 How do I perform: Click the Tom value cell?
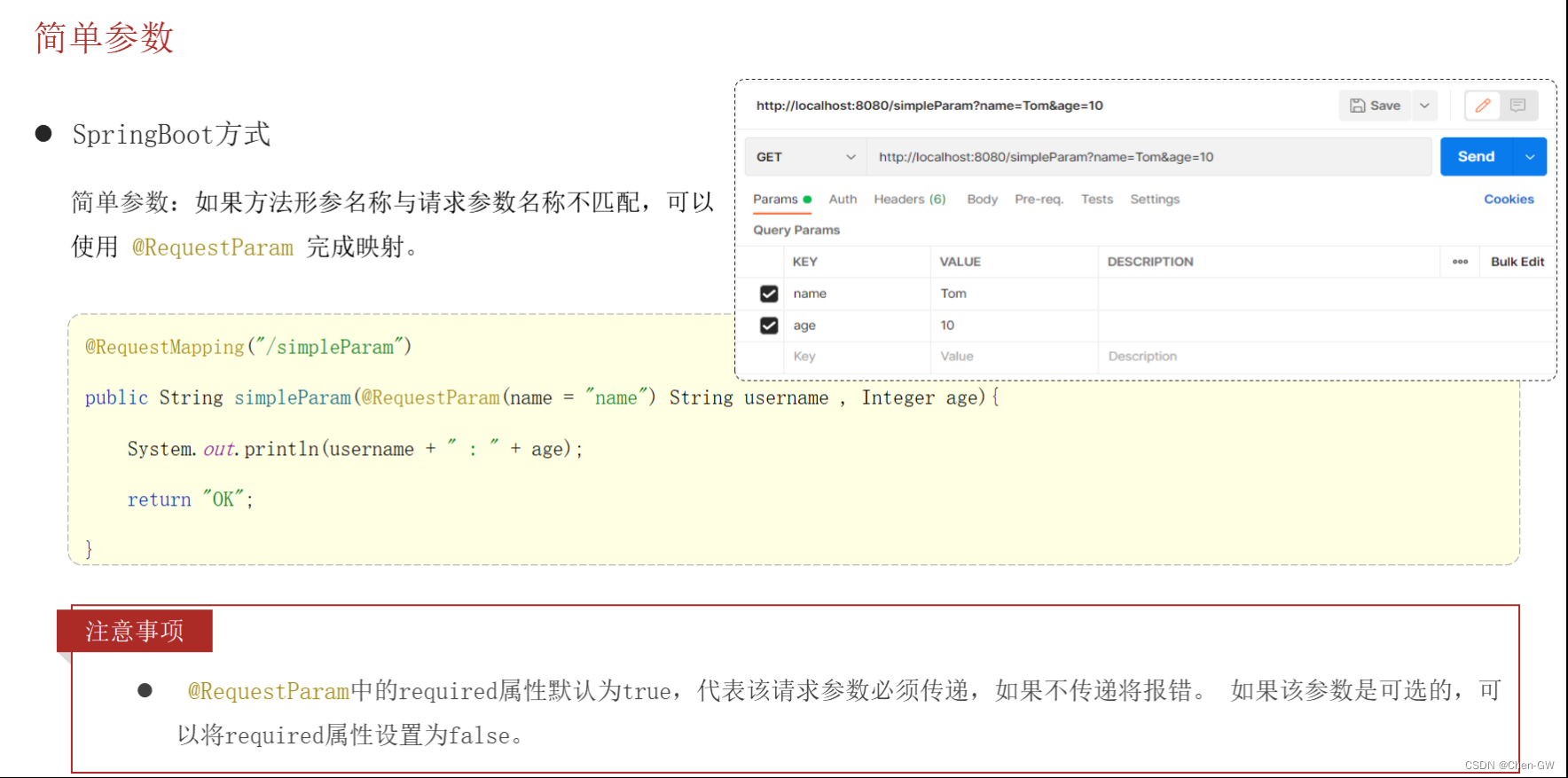point(1015,294)
